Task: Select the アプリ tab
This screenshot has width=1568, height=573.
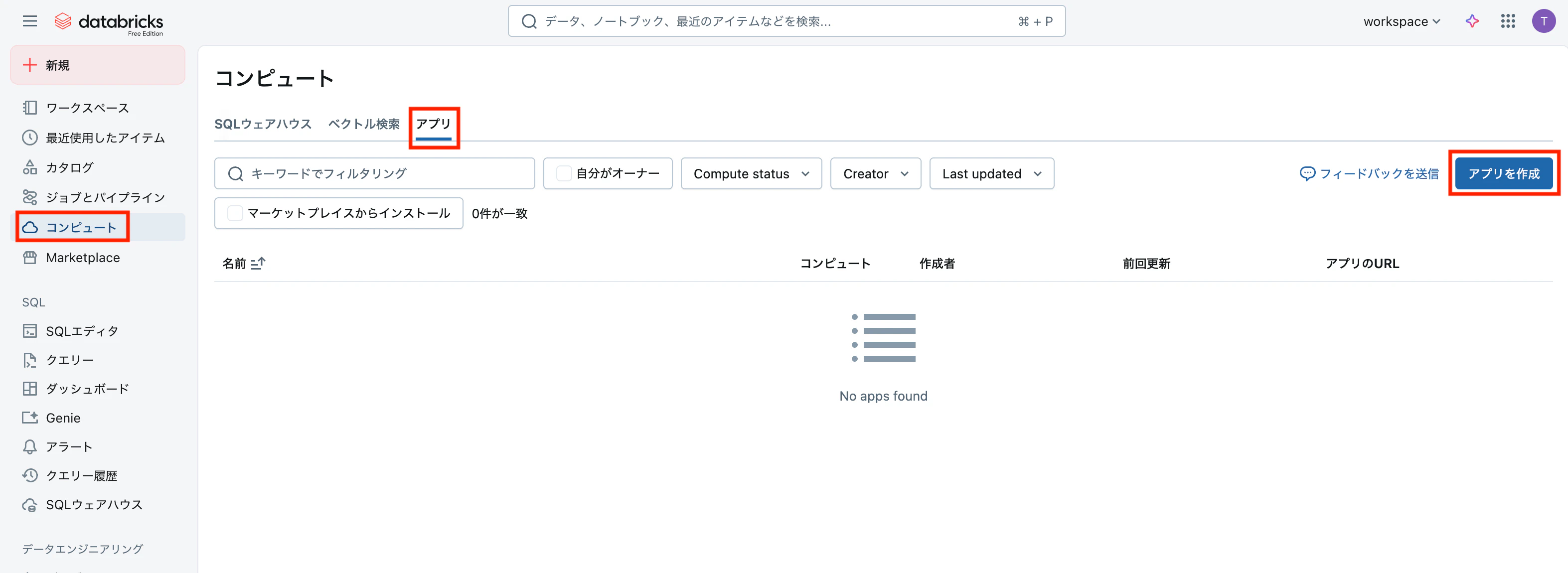Action: pos(434,124)
